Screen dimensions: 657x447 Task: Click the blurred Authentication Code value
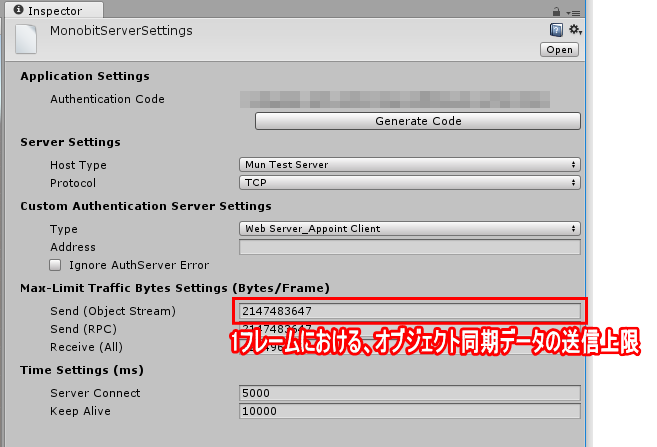pos(395,100)
